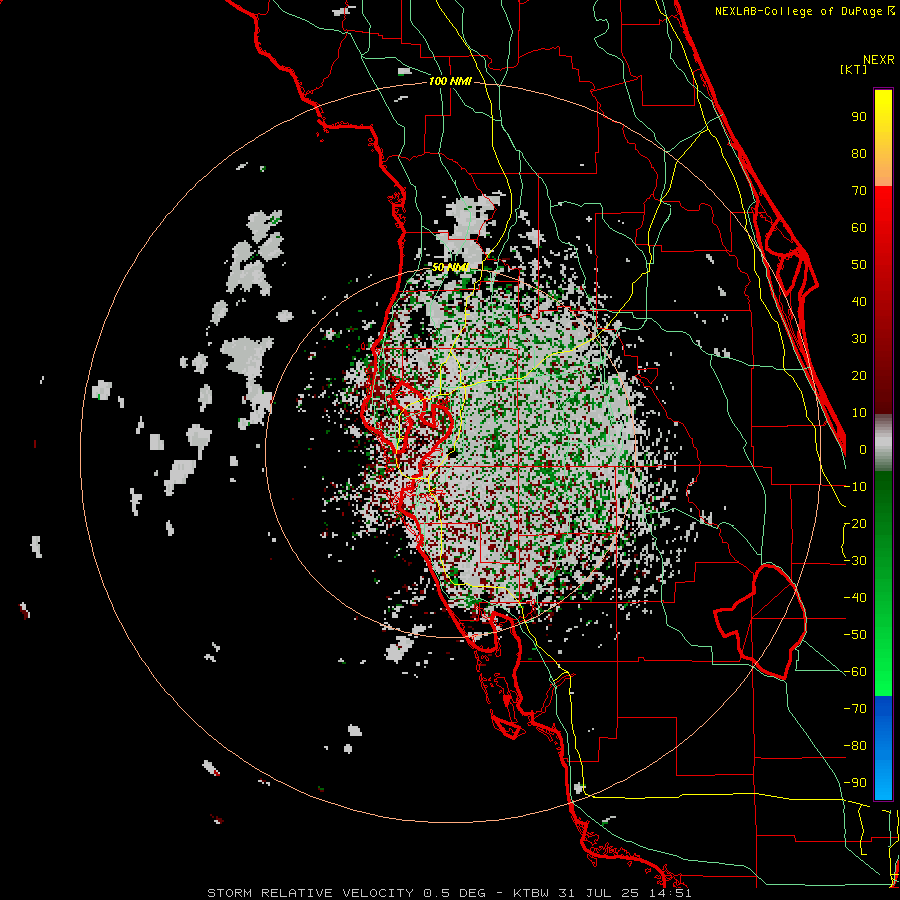Viewport: 900px width, 900px height.
Task: Click the -10 value on velocity scale
Action: click(855, 487)
